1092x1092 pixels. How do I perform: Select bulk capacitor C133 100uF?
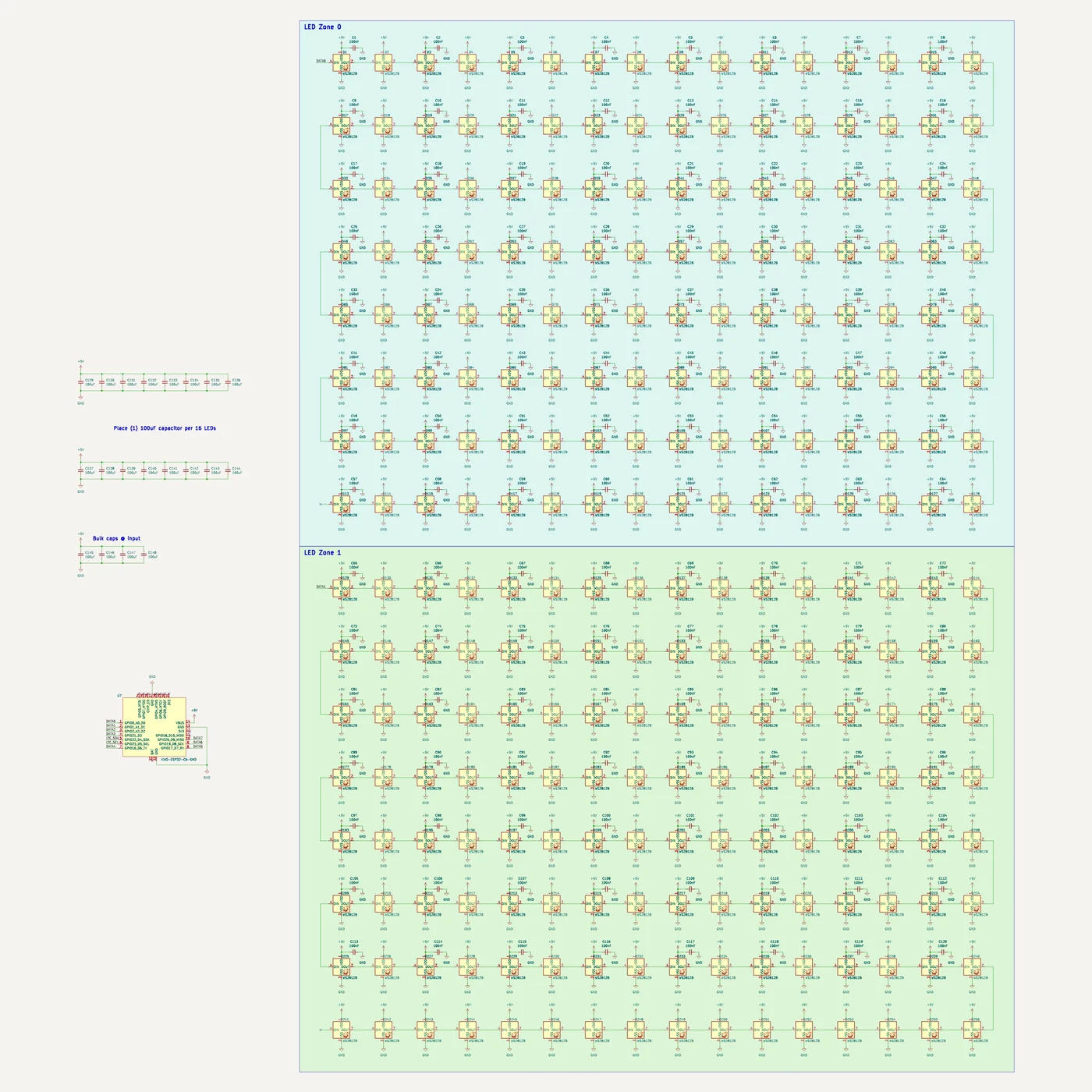pos(165,382)
